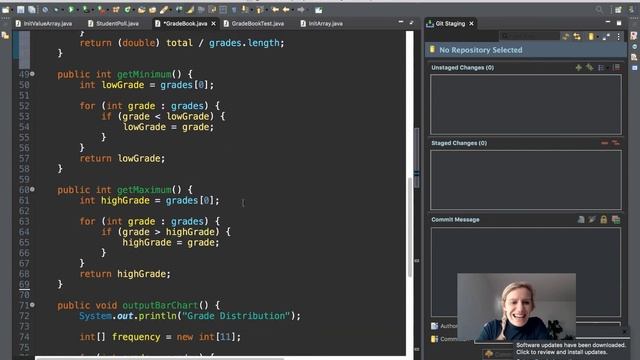The width and height of the screenshot is (640, 360).
Task: Click the Save All toolbar icon
Action: tap(31, 10)
